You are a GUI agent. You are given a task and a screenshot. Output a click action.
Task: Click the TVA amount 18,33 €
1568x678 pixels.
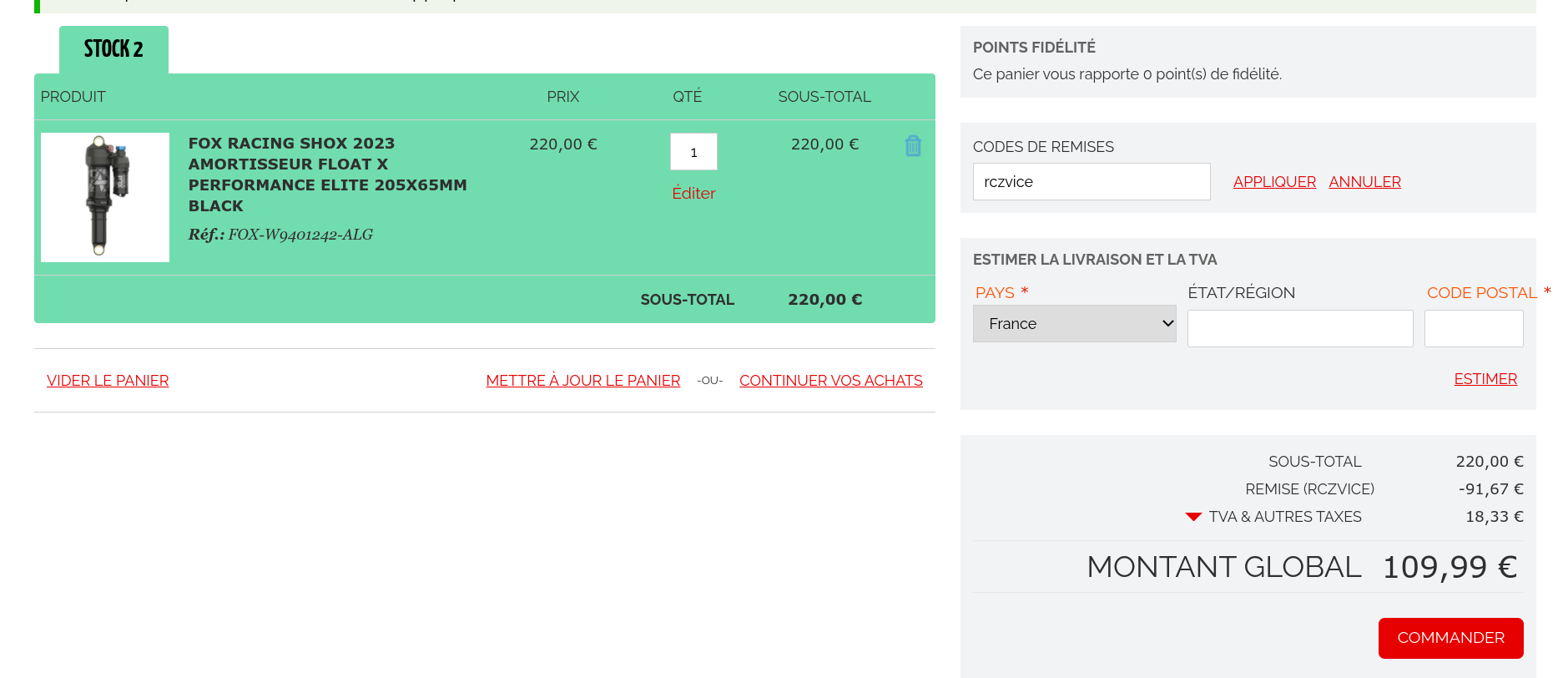pyautogui.click(x=1495, y=517)
